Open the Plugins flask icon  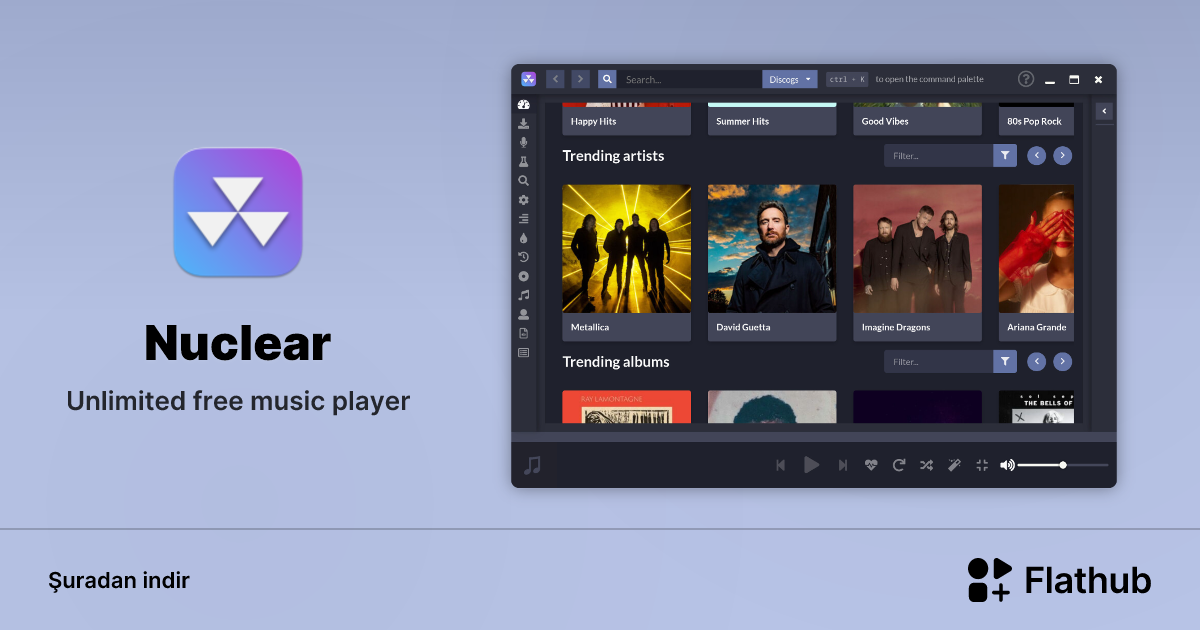point(523,161)
